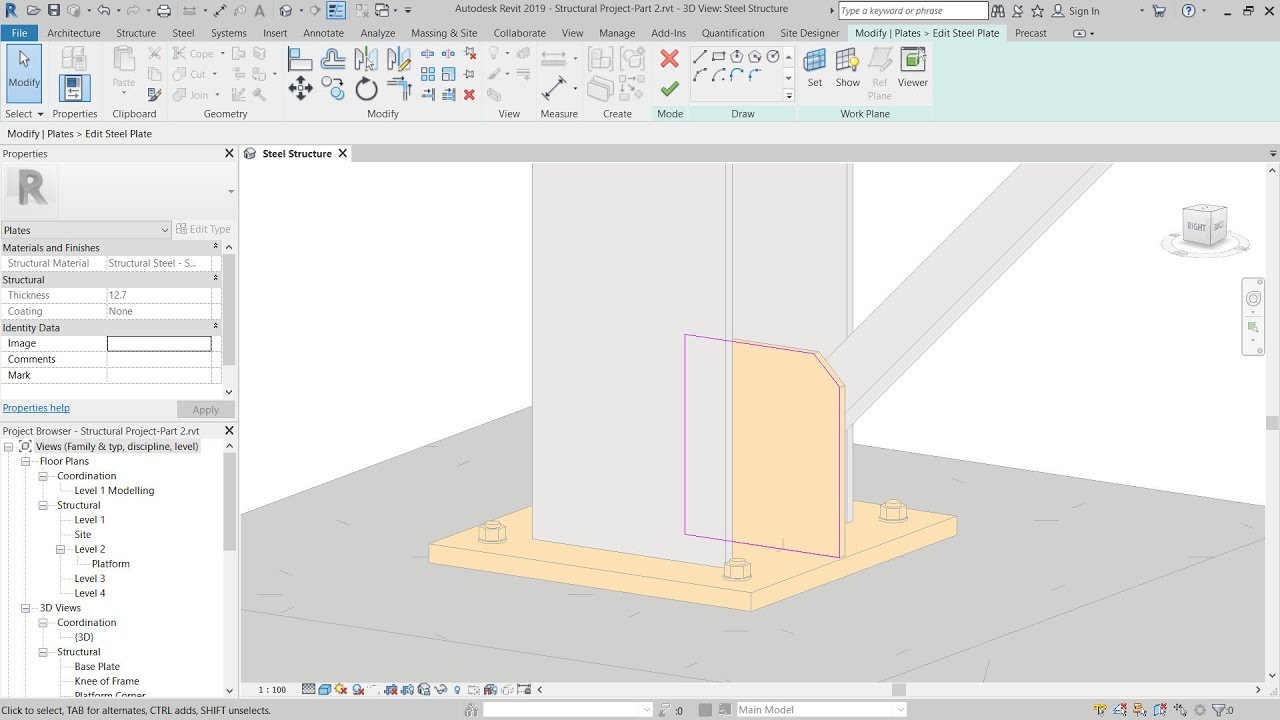Click Set in the Work Plane panel
Screen dimensions: 1280x720
[815, 64]
